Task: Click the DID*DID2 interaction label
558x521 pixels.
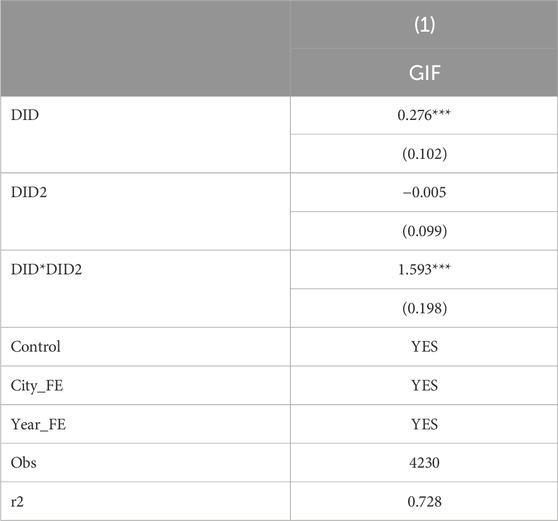Action: pos(46,269)
